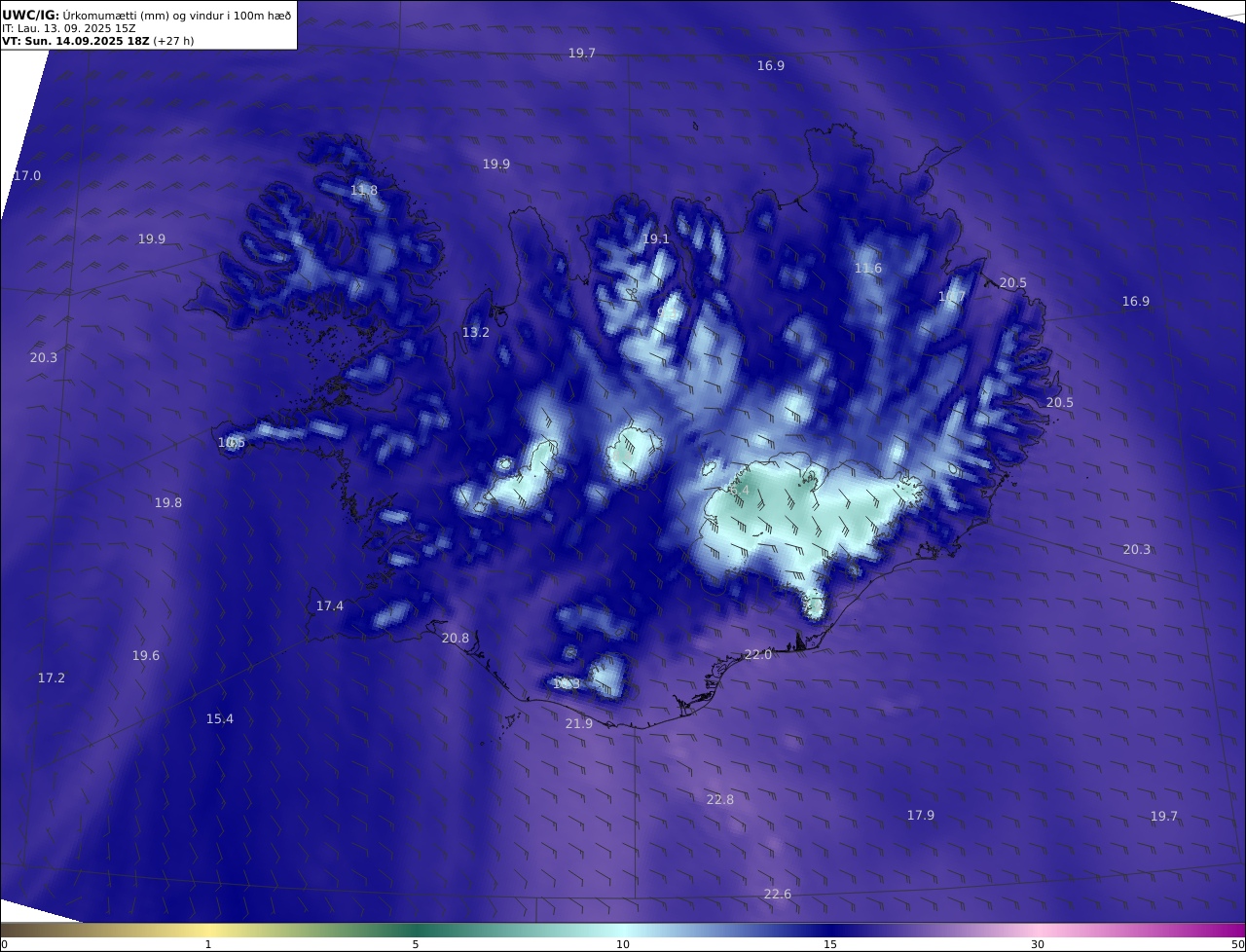
Task: Click the colour scale tick label 50
Action: (1237, 944)
